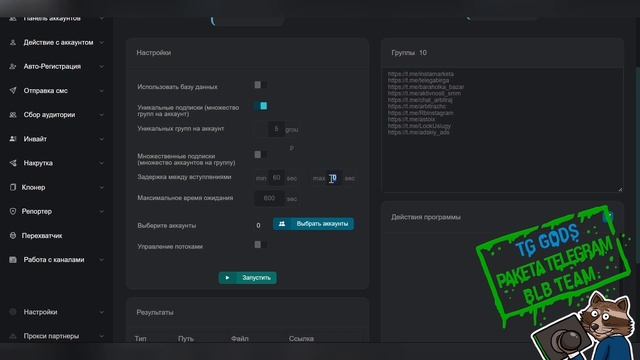This screenshot has height=360, width=640.
Task: Click the Действия программы panel heading
Action: coord(426,217)
